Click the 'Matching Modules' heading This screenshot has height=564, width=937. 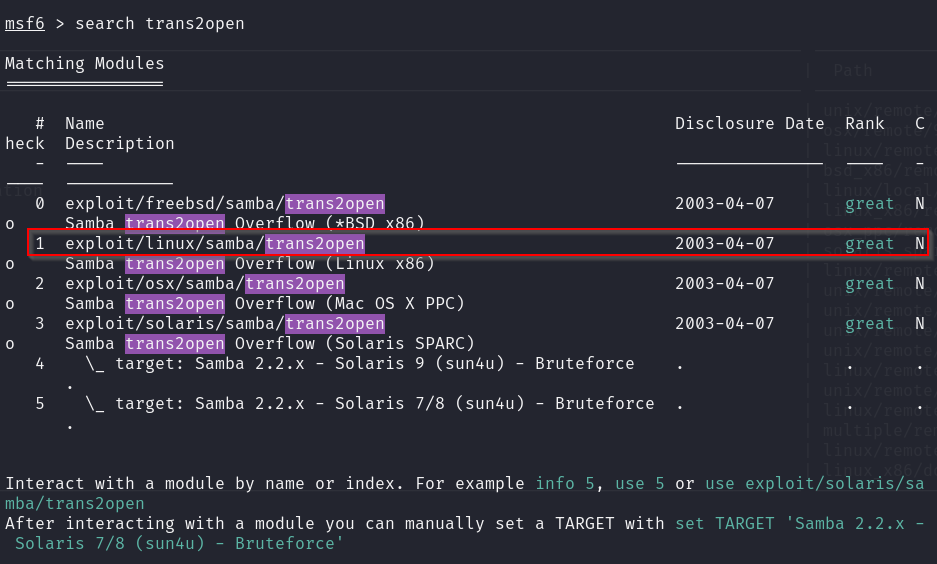click(84, 63)
